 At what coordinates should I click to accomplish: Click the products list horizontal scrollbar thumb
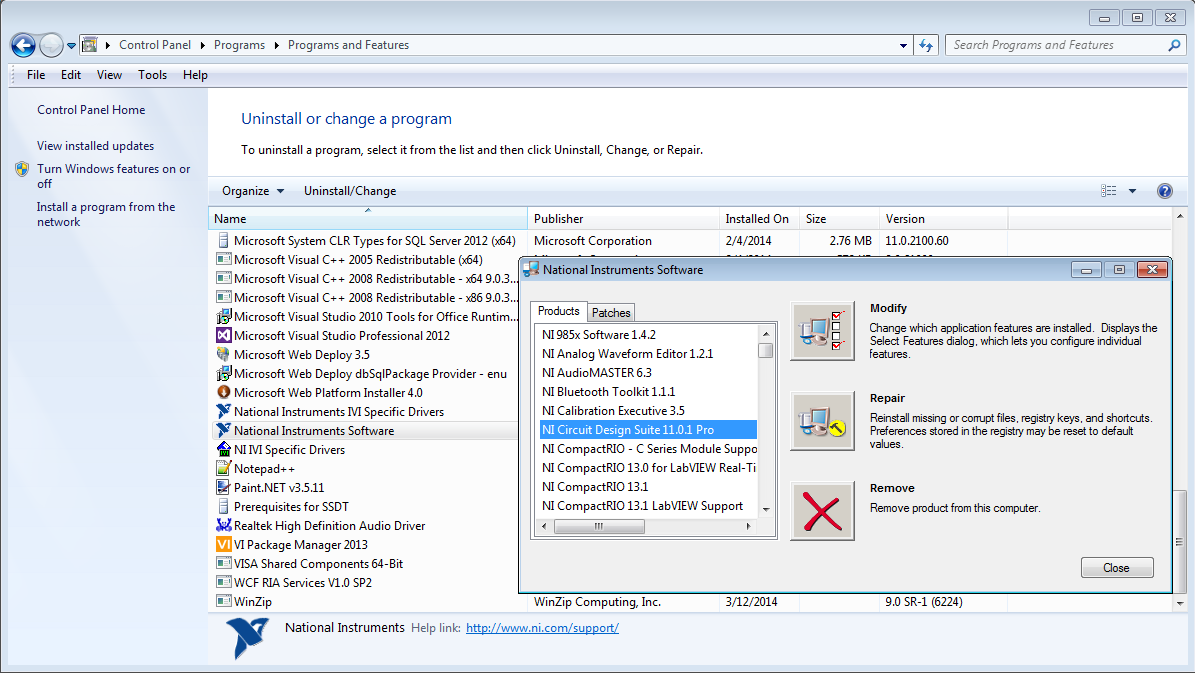(599, 527)
